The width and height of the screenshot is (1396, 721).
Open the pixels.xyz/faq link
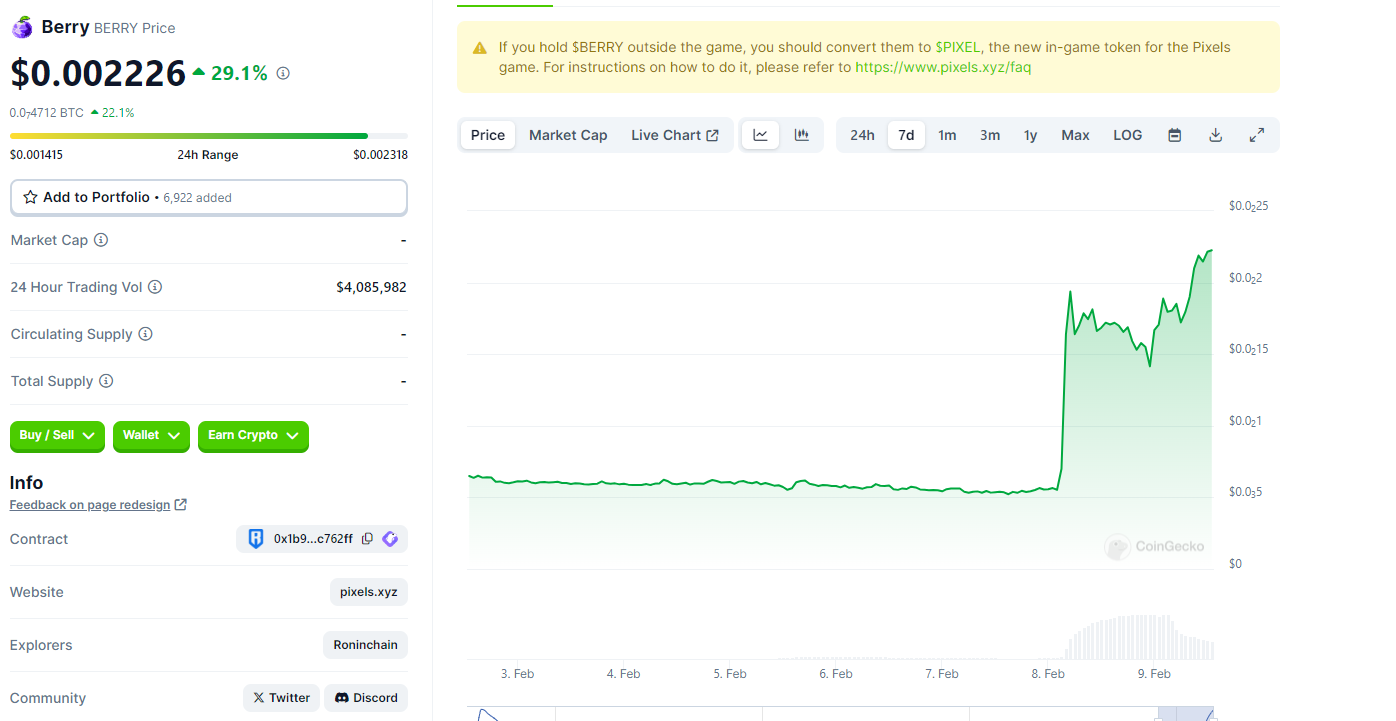point(943,67)
